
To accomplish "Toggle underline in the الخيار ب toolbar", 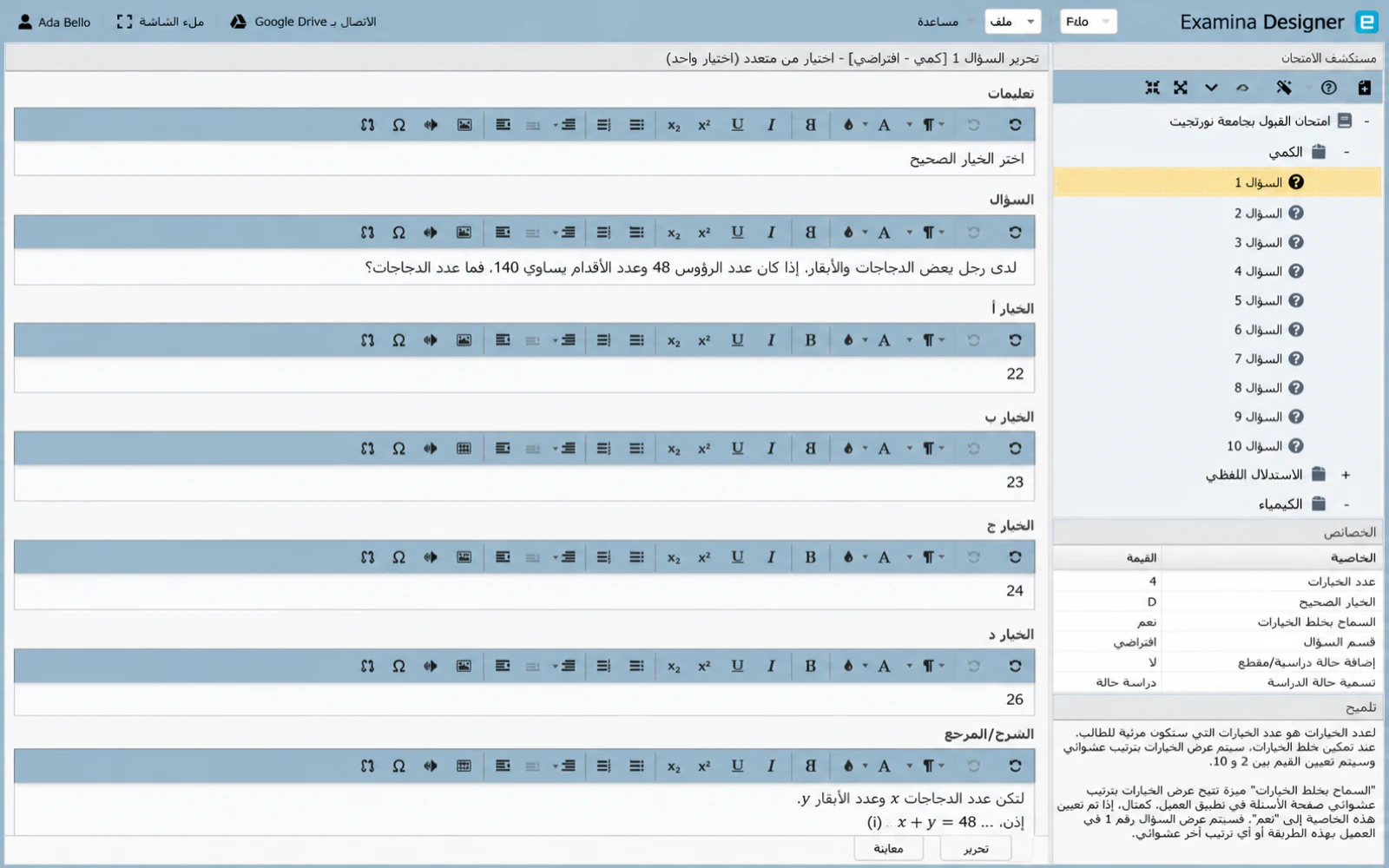I will tap(737, 449).
